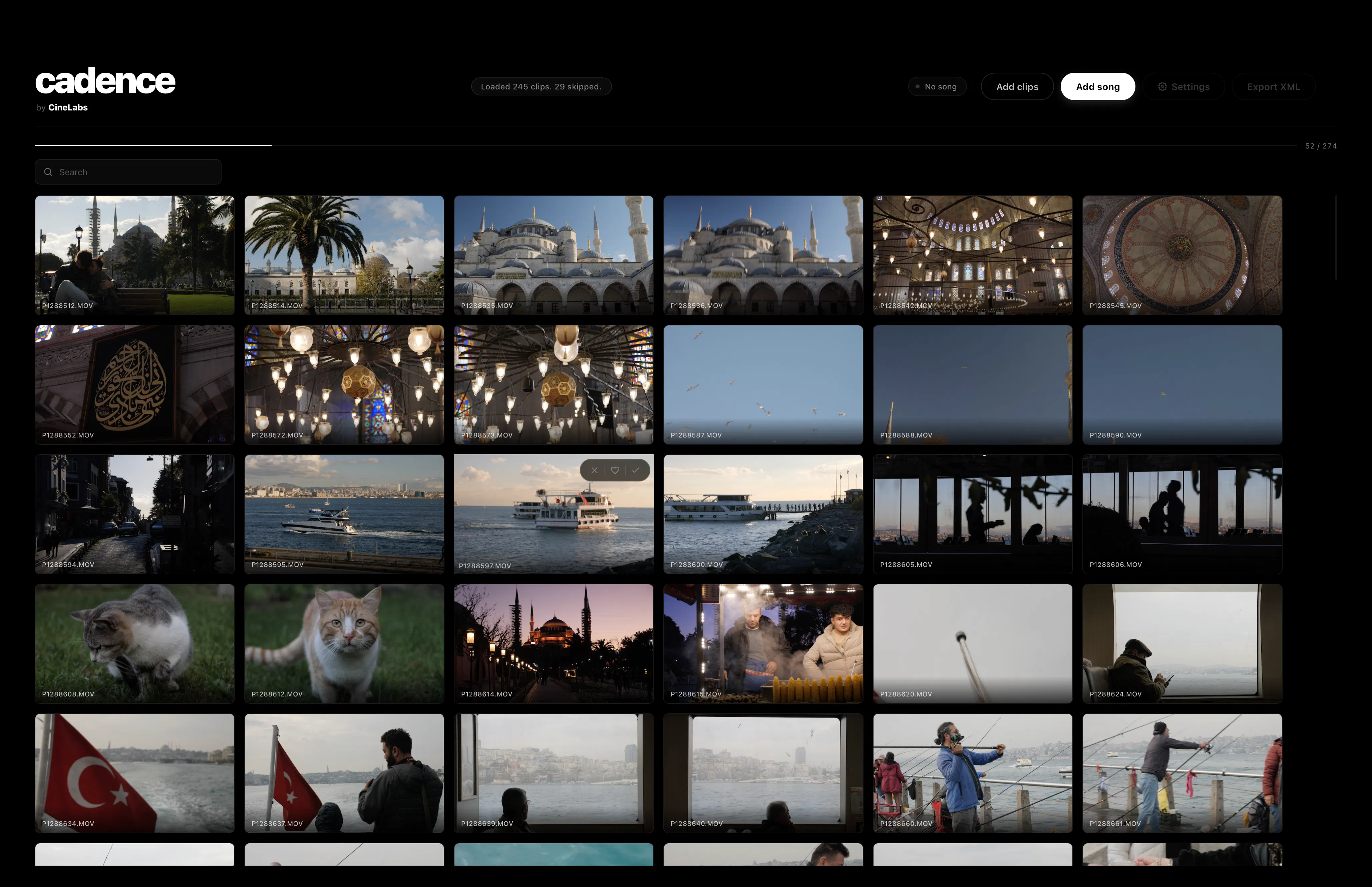Accept clip P1288597 with the checkmark icon
This screenshot has width=1372, height=887.
pos(636,471)
